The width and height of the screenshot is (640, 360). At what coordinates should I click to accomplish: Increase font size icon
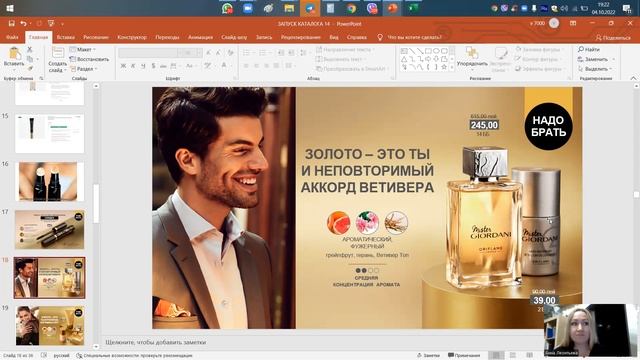pyautogui.click(x=209, y=53)
